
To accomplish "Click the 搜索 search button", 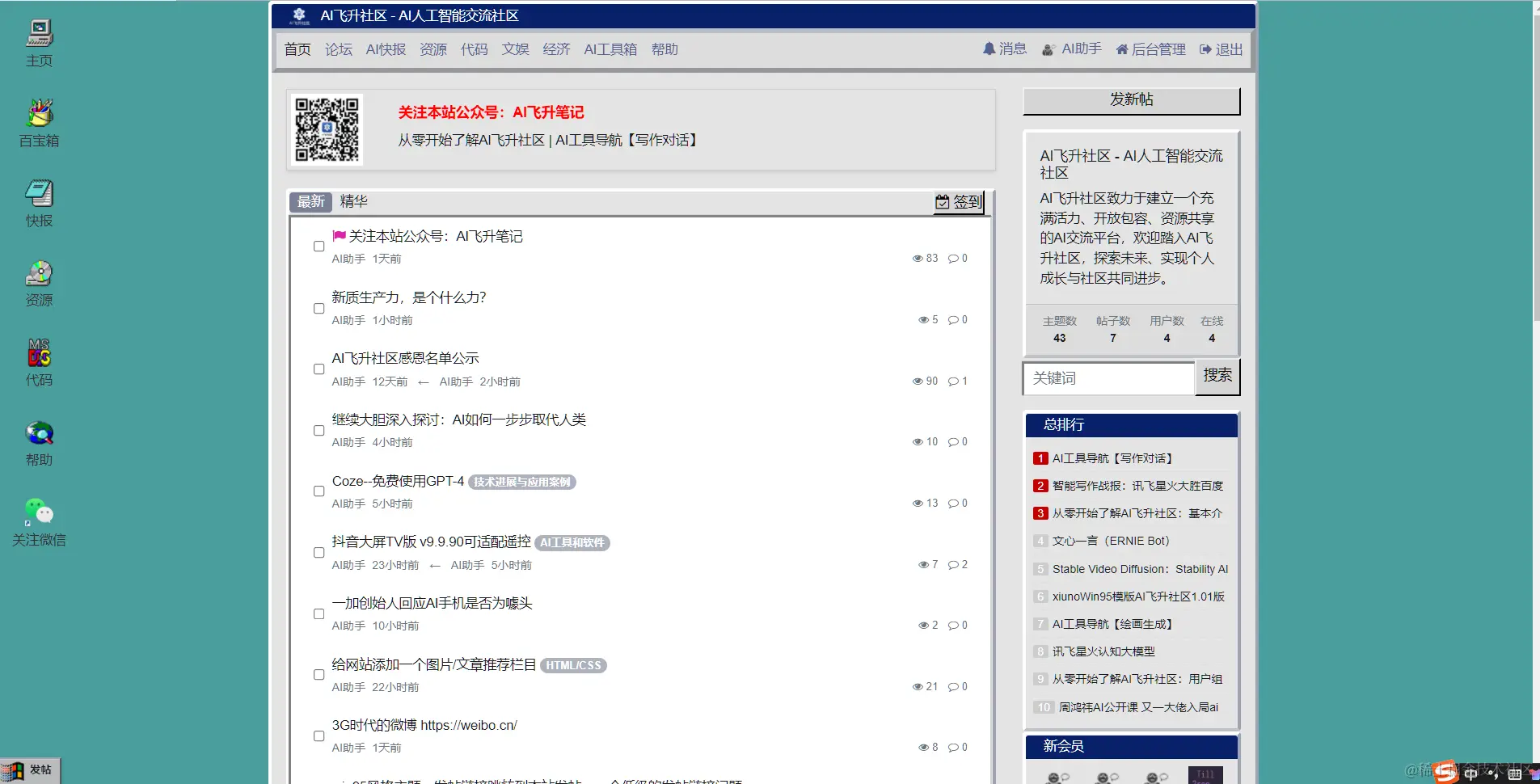I will (1217, 377).
